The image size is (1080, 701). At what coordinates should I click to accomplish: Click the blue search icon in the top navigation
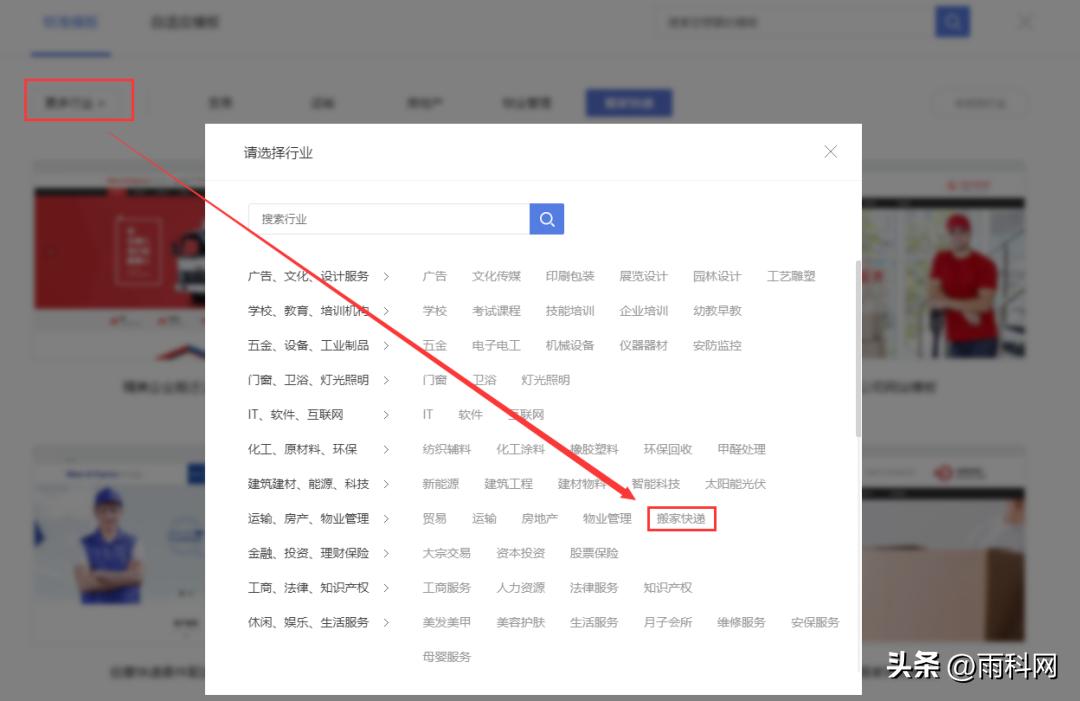pyautogui.click(x=951, y=21)
